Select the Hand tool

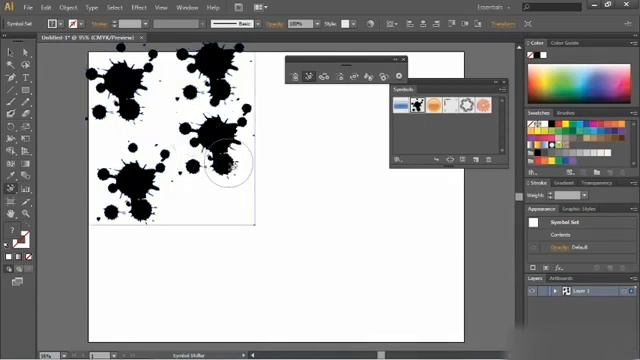pyautogui.click(x=11, y=213)
